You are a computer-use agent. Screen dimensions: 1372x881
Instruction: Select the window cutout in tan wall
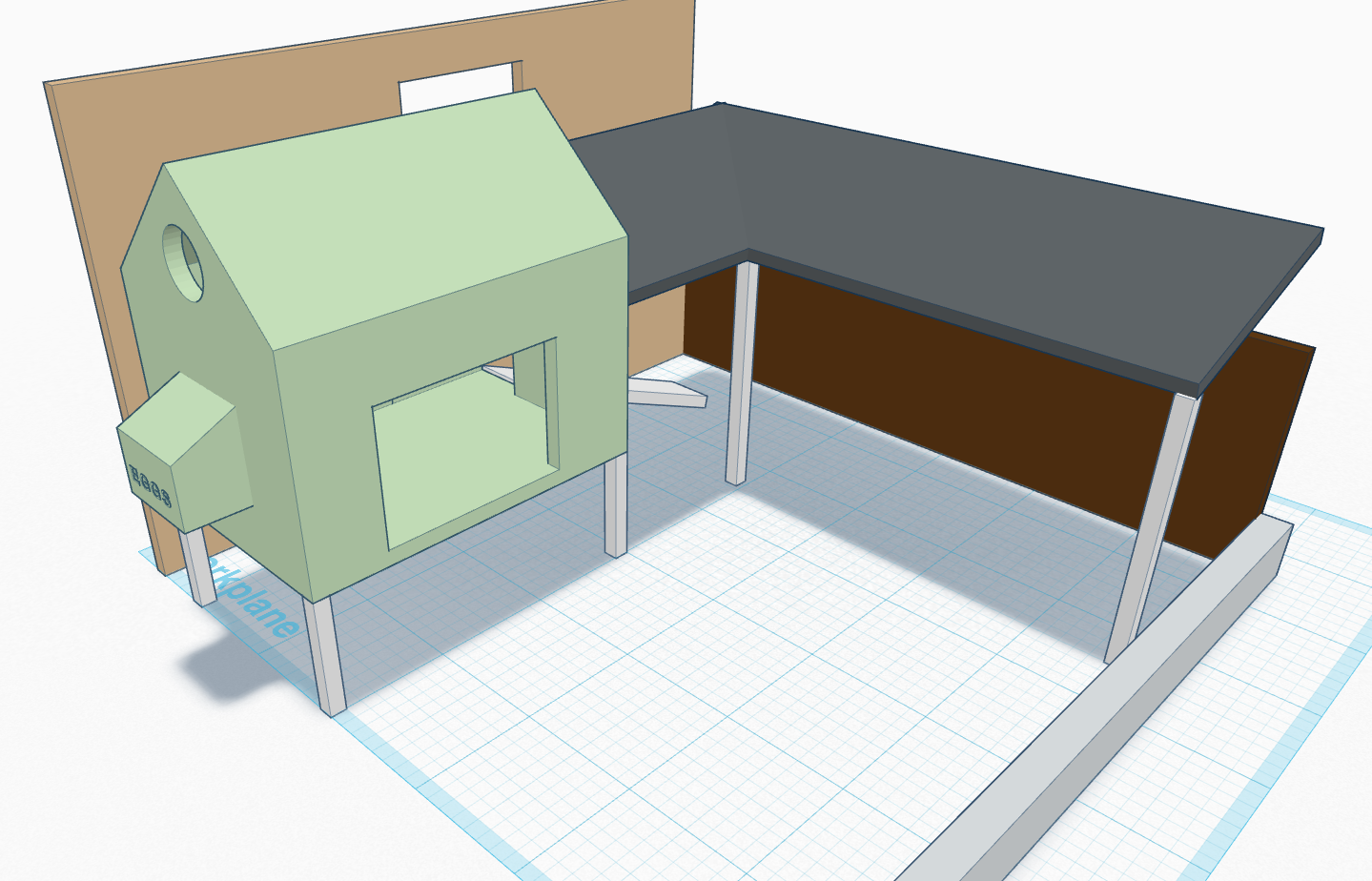pos(456,88)
